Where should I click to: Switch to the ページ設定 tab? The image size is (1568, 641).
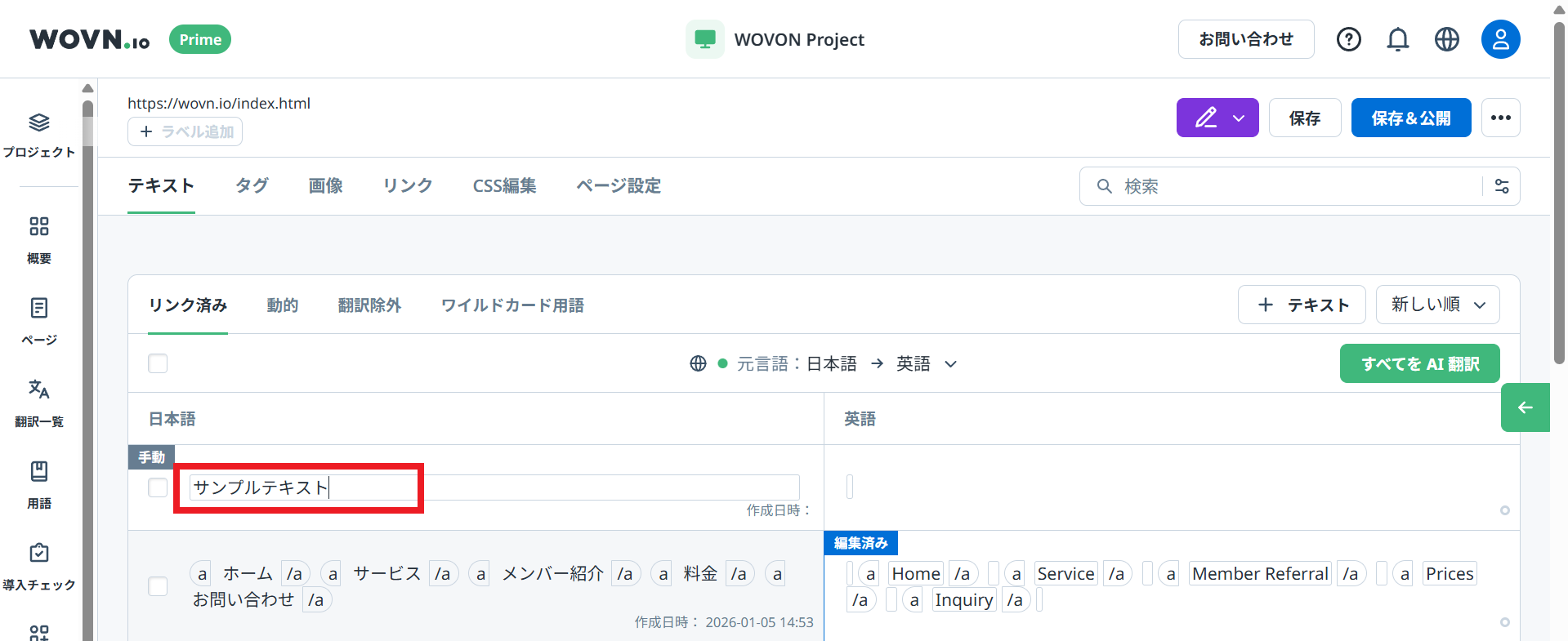pos(619,186)
